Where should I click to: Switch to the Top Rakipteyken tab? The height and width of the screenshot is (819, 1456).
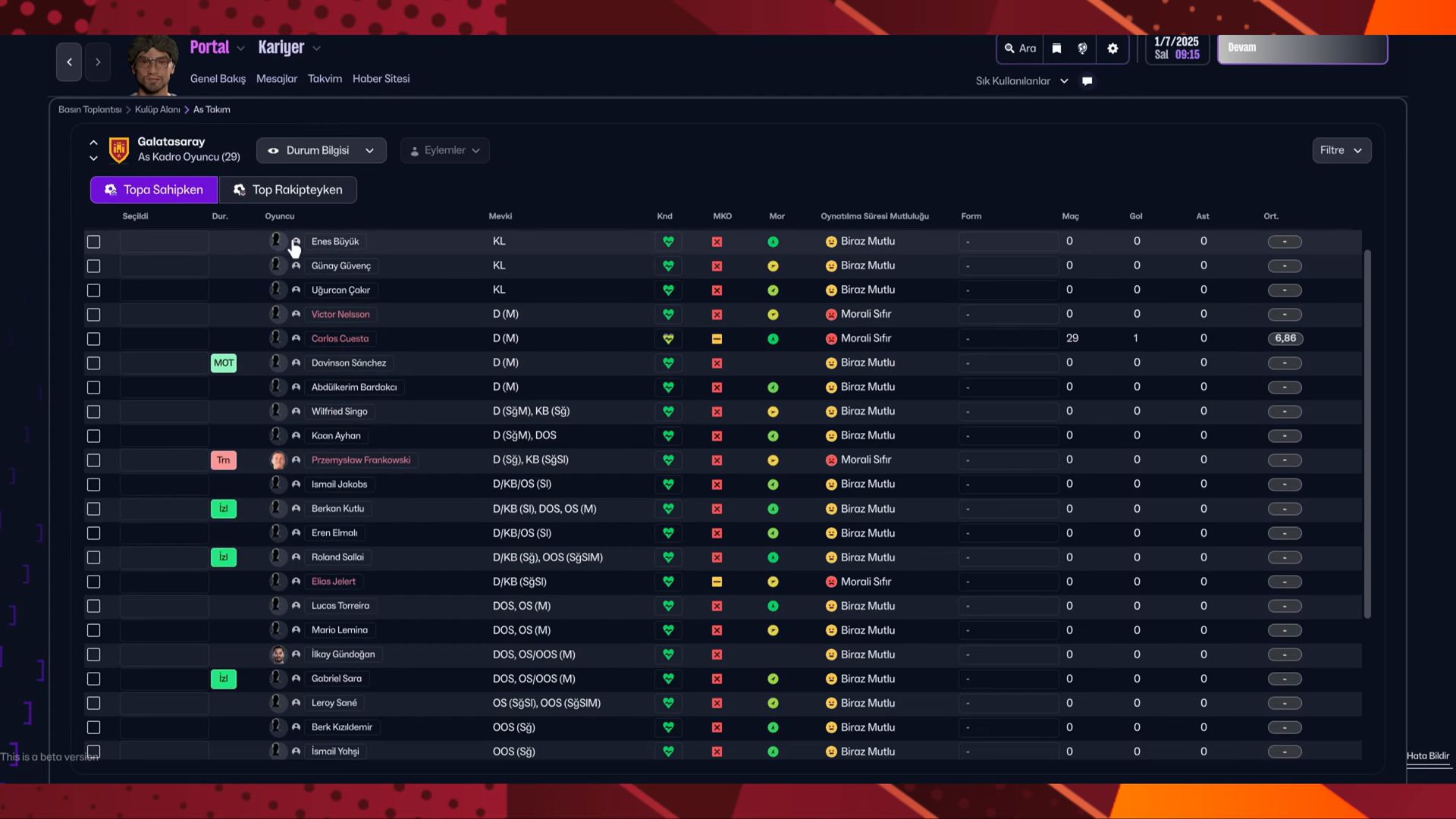288,190
